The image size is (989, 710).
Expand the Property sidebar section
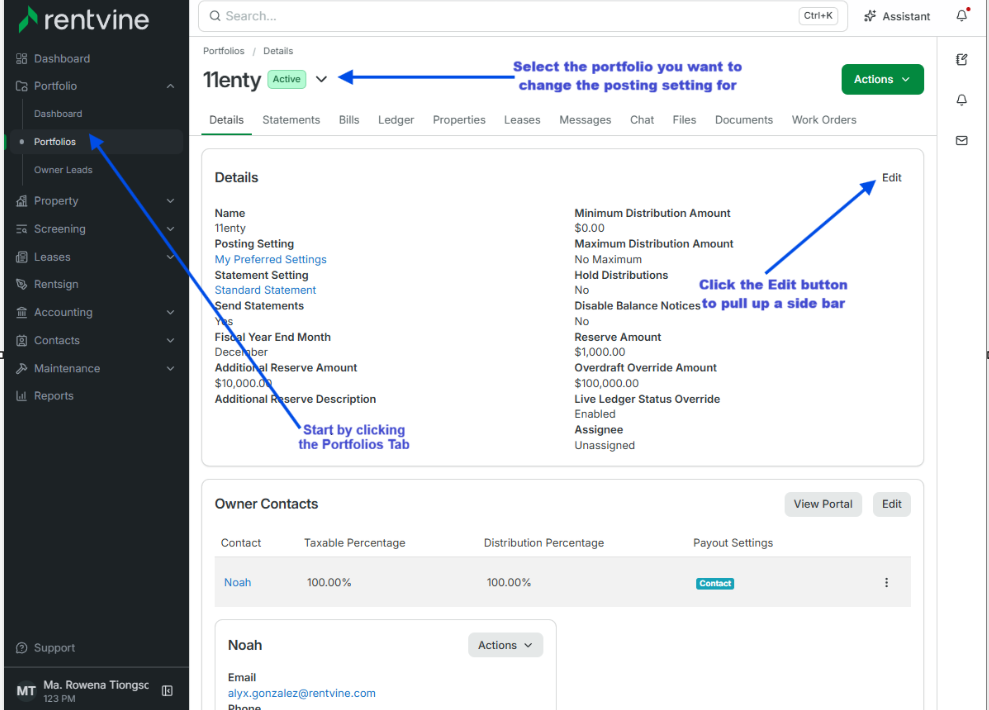(170, 201)
